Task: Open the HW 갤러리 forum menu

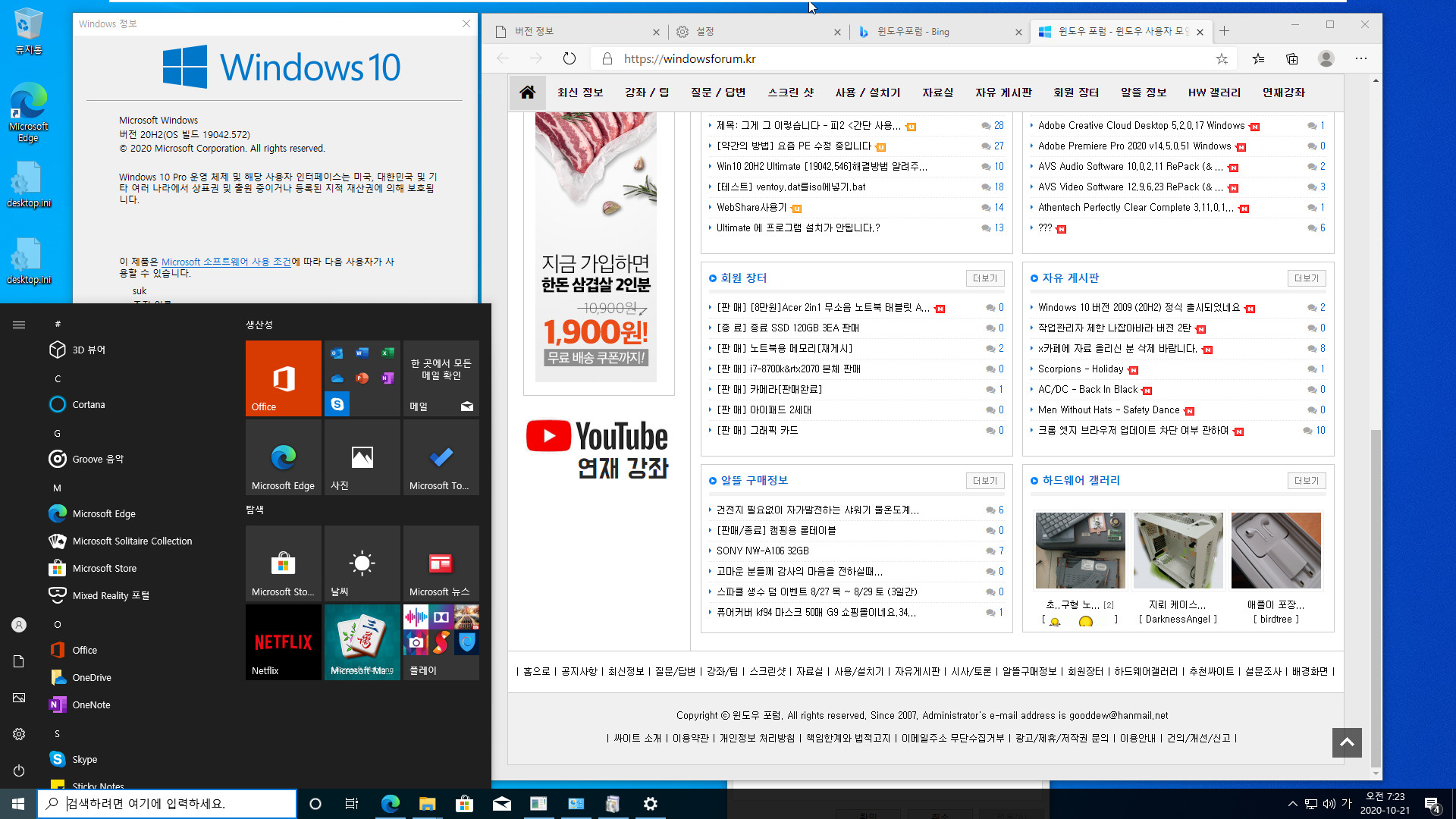Action: (1215, 93)
